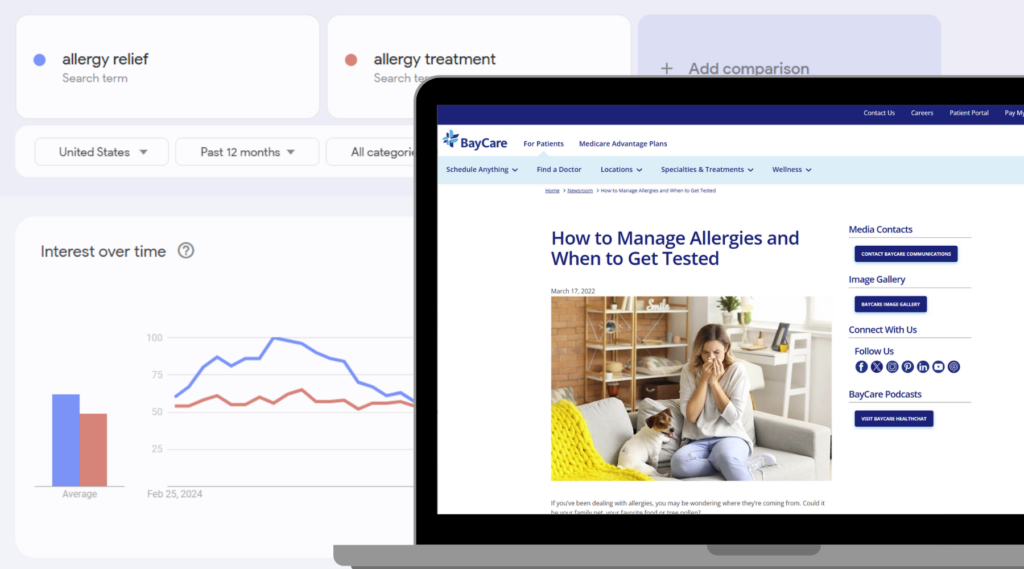This screenshot has height=569, width=1024.
Task: Expand Wellness menu
Action: pyautogui.click(x=792, y=170)
